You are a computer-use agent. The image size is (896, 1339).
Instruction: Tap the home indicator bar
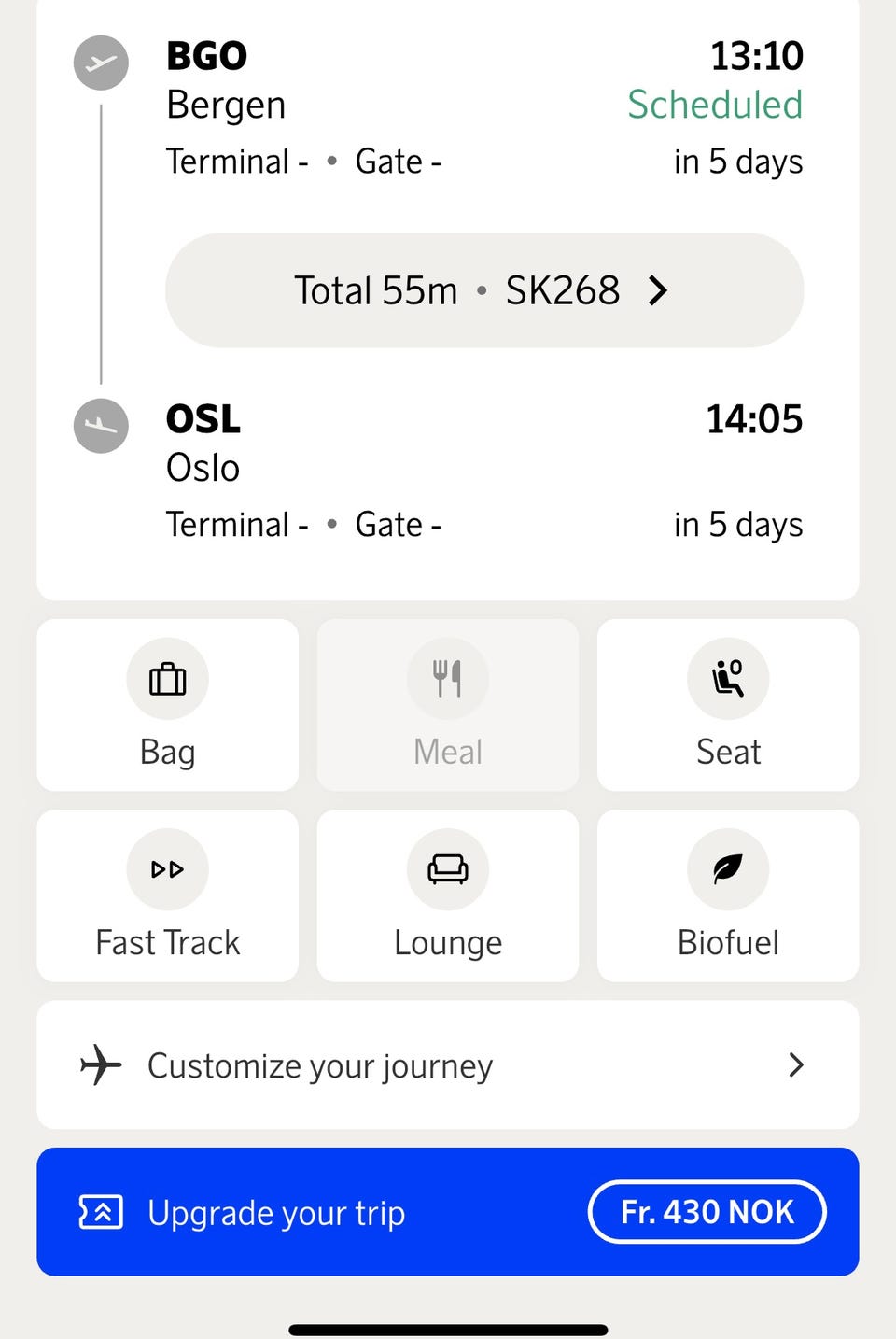448,1330
